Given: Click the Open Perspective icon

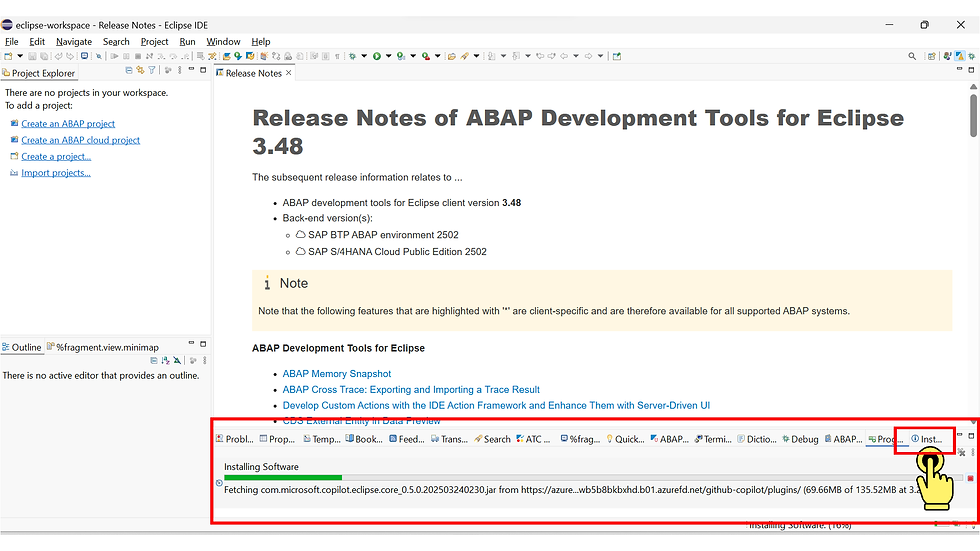Looking at the screenshot, I should [x=931, y=56].
